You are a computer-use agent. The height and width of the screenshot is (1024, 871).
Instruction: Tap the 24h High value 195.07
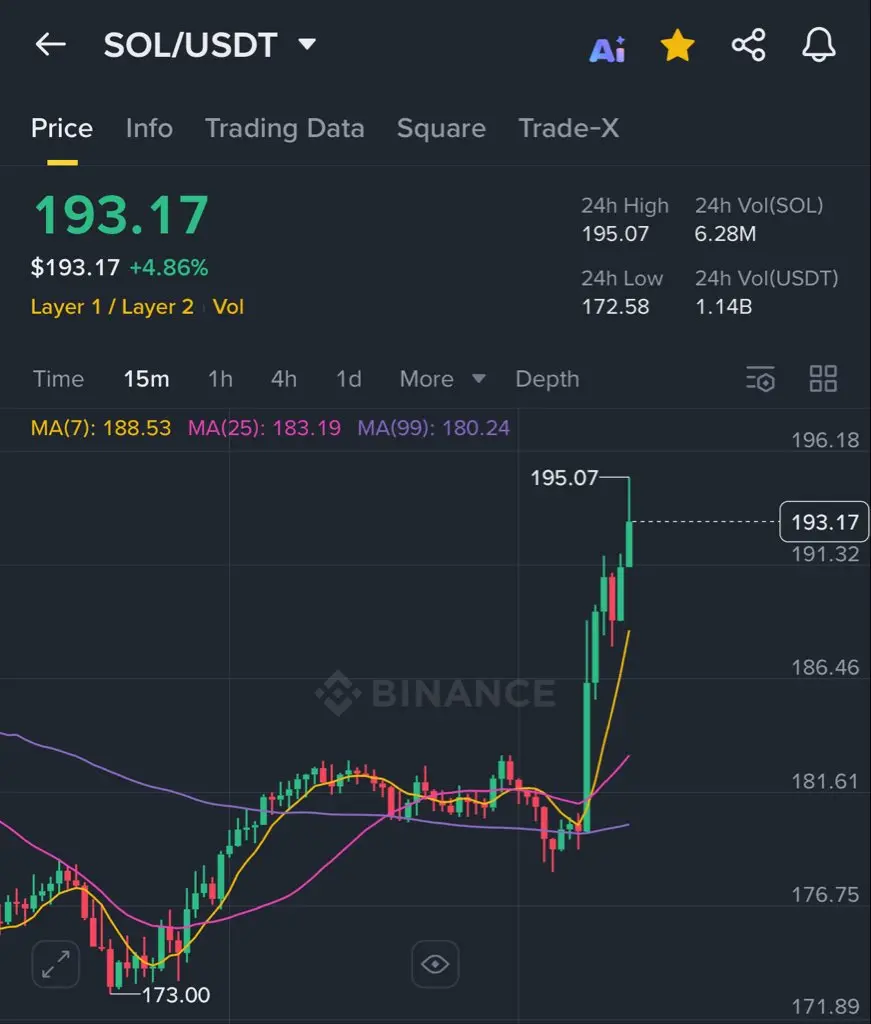pos(615,234)
